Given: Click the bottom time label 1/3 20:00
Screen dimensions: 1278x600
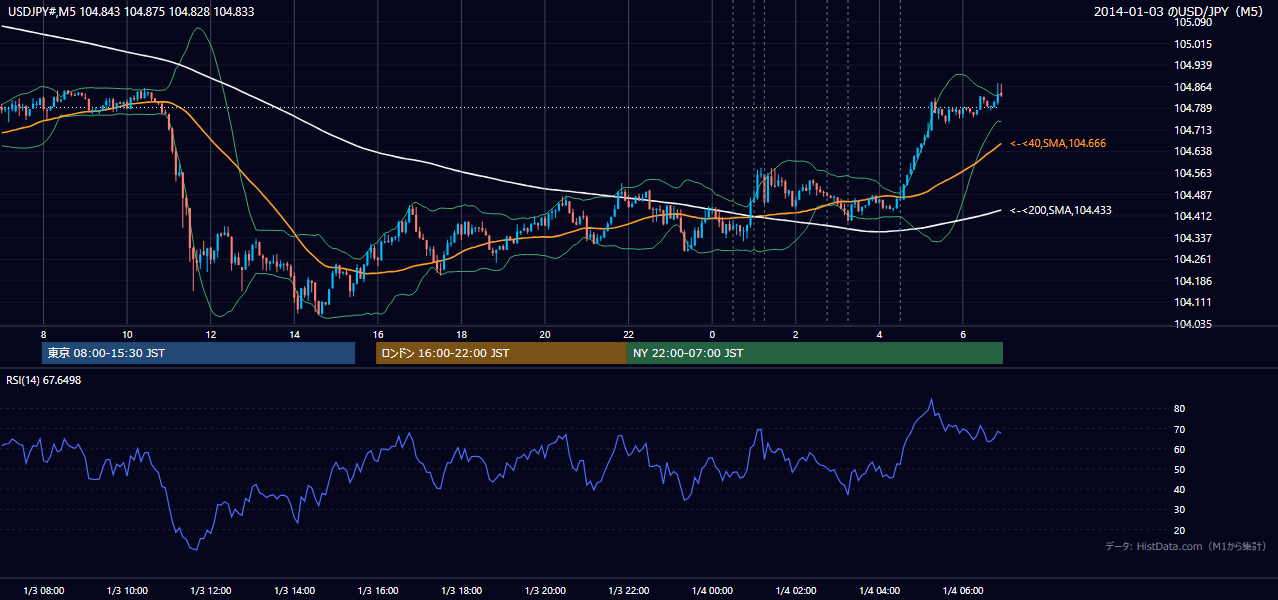Looking at the screenshot, I should point(544,591).
